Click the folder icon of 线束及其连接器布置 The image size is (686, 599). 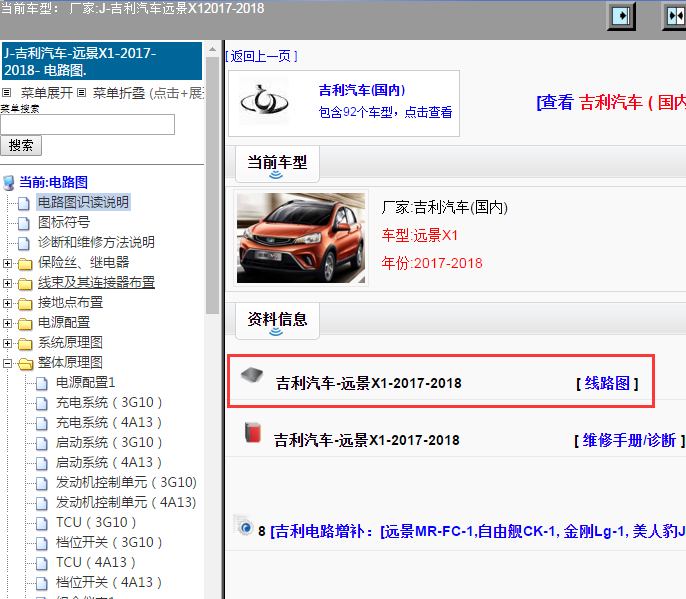pos(25,284)
